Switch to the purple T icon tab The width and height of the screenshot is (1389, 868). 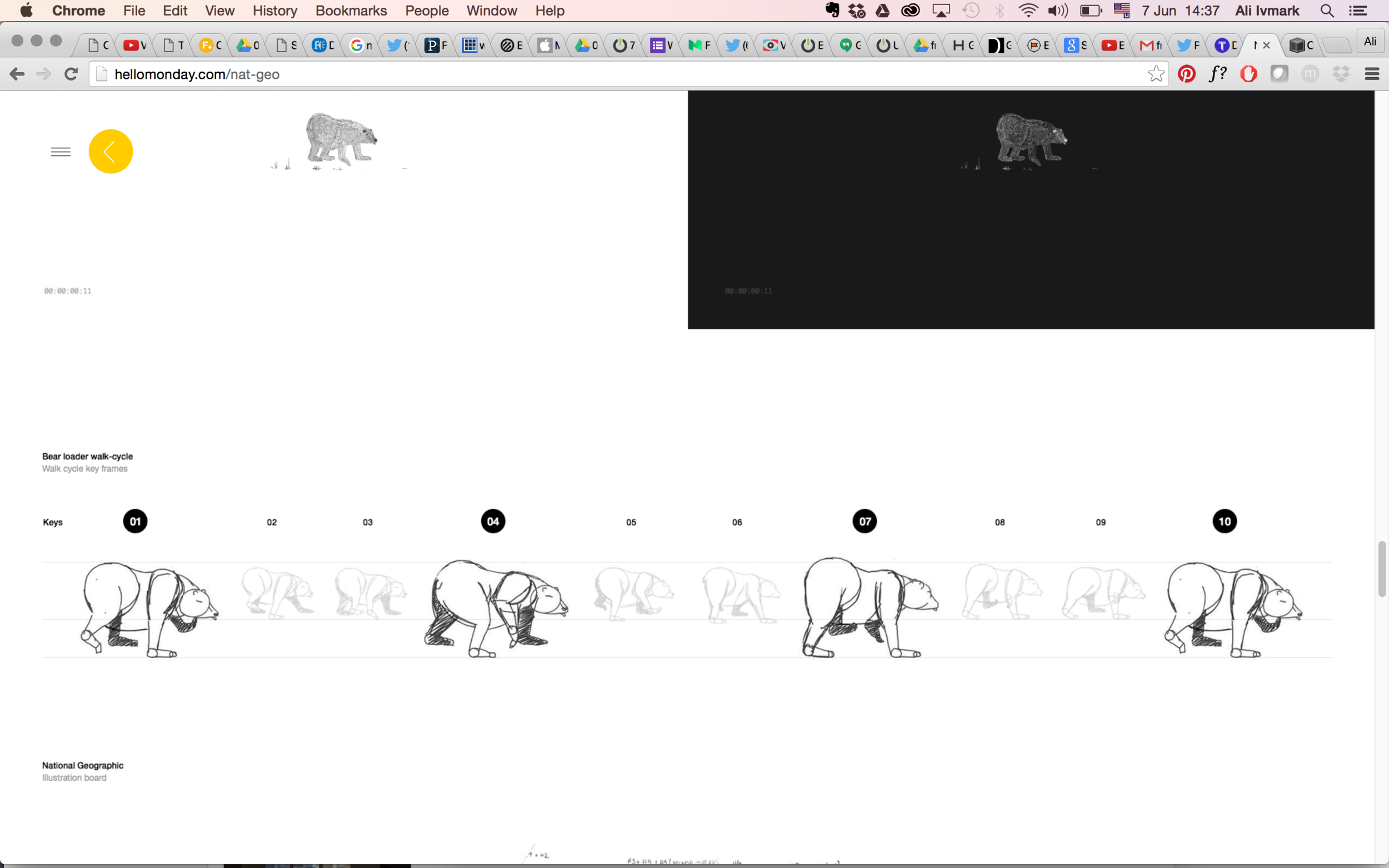(x=1225, y=45)
